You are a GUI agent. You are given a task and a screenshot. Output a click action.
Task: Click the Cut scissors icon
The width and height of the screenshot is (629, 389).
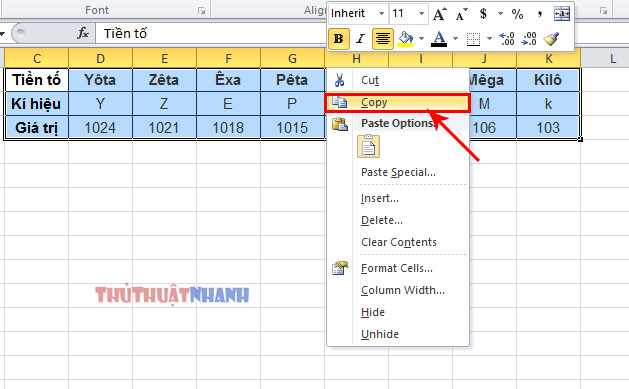[x=339, y=80]
